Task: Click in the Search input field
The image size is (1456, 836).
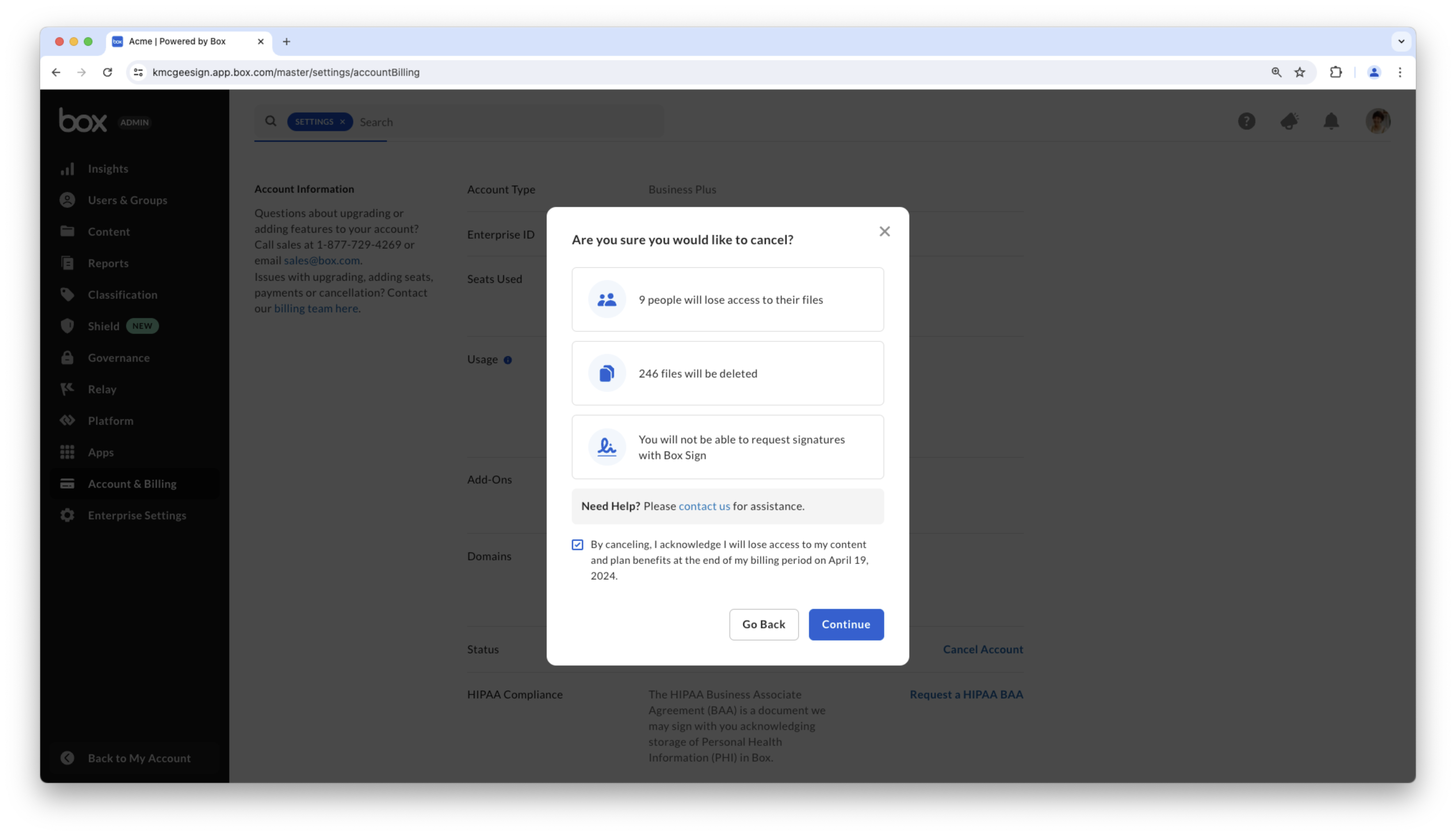Action: [x=508, y=122]
